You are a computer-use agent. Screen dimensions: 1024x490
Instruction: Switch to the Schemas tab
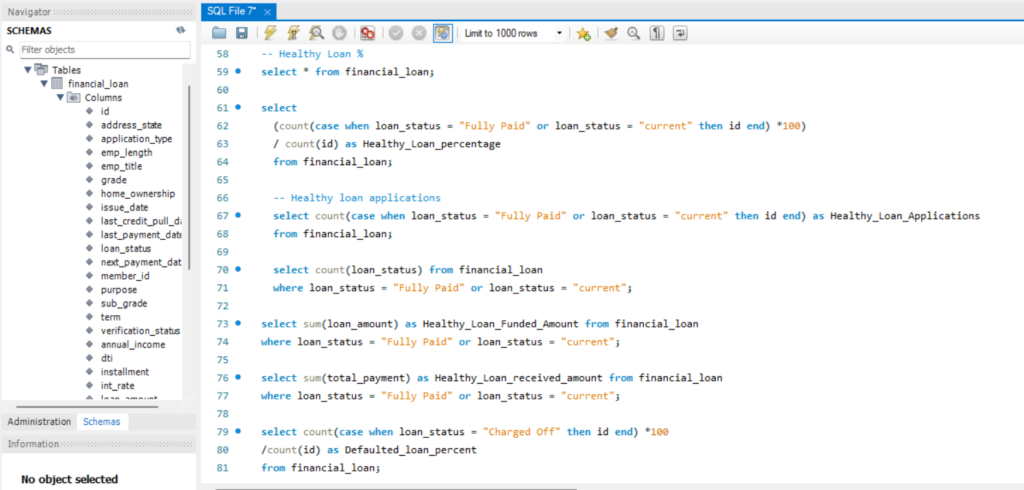pyautogui.click(x=102, y=421)
